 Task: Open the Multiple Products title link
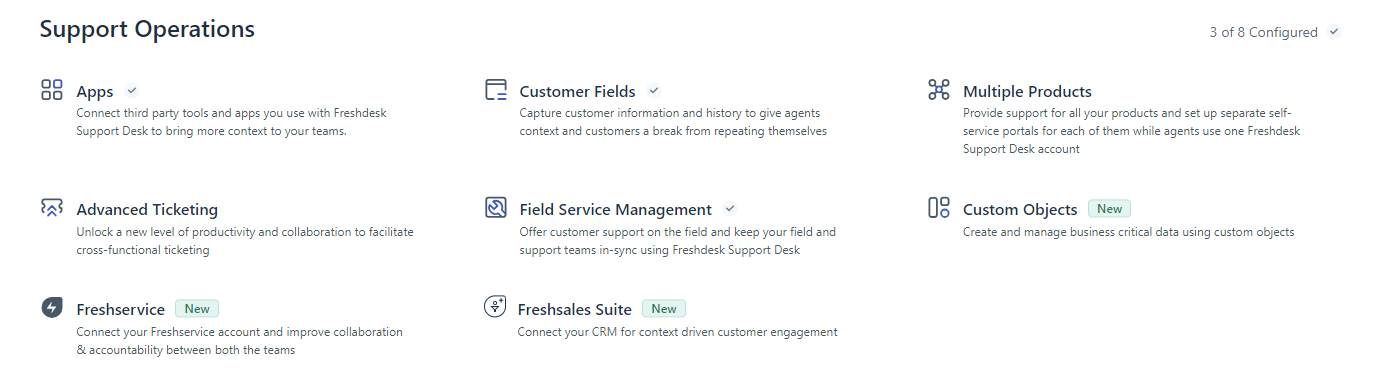[x=1027, y=92]
